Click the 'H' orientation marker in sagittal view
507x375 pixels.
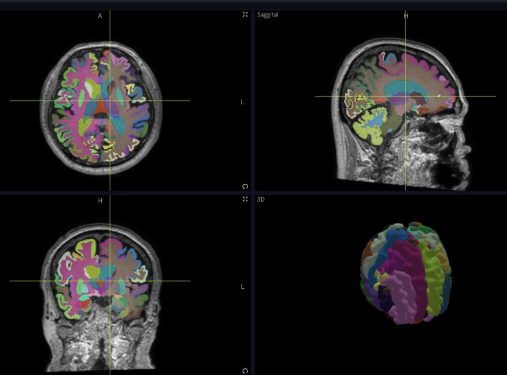406,16
